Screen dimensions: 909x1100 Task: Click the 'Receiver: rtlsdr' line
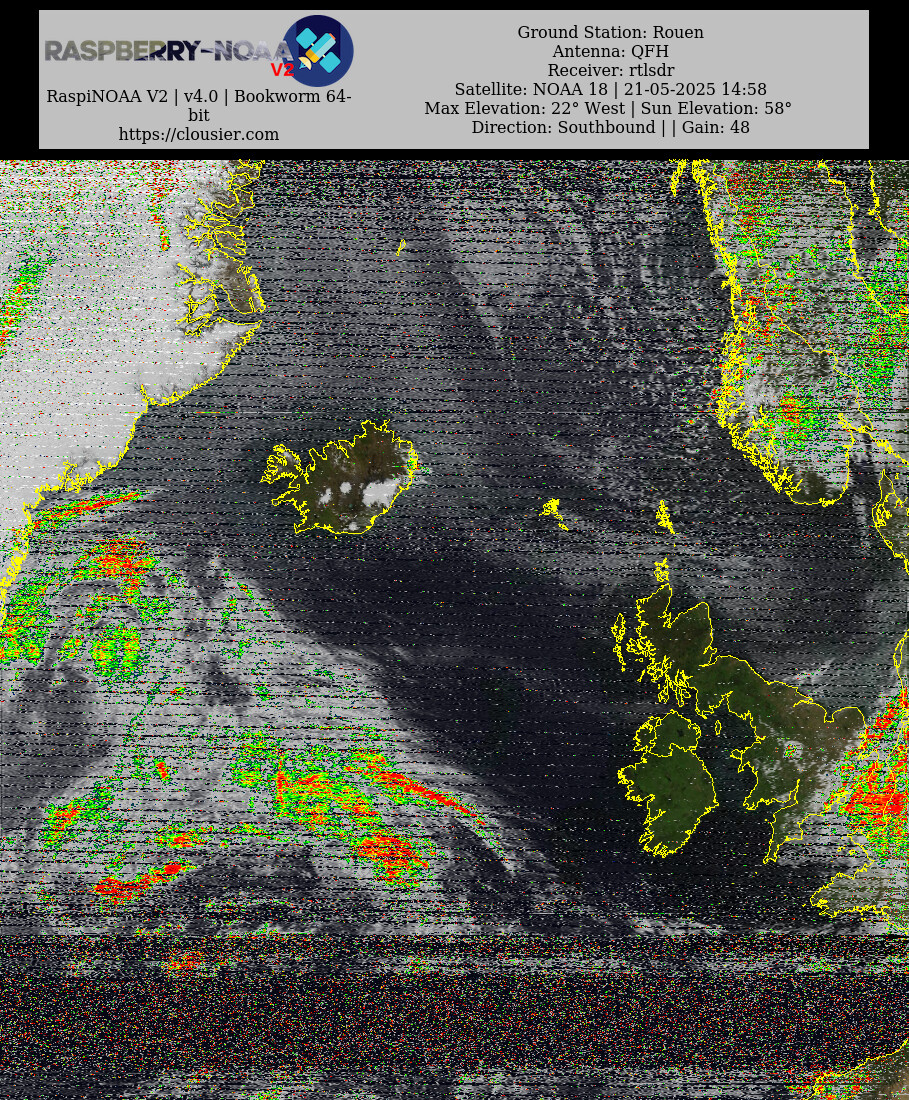tap(610, 70)
